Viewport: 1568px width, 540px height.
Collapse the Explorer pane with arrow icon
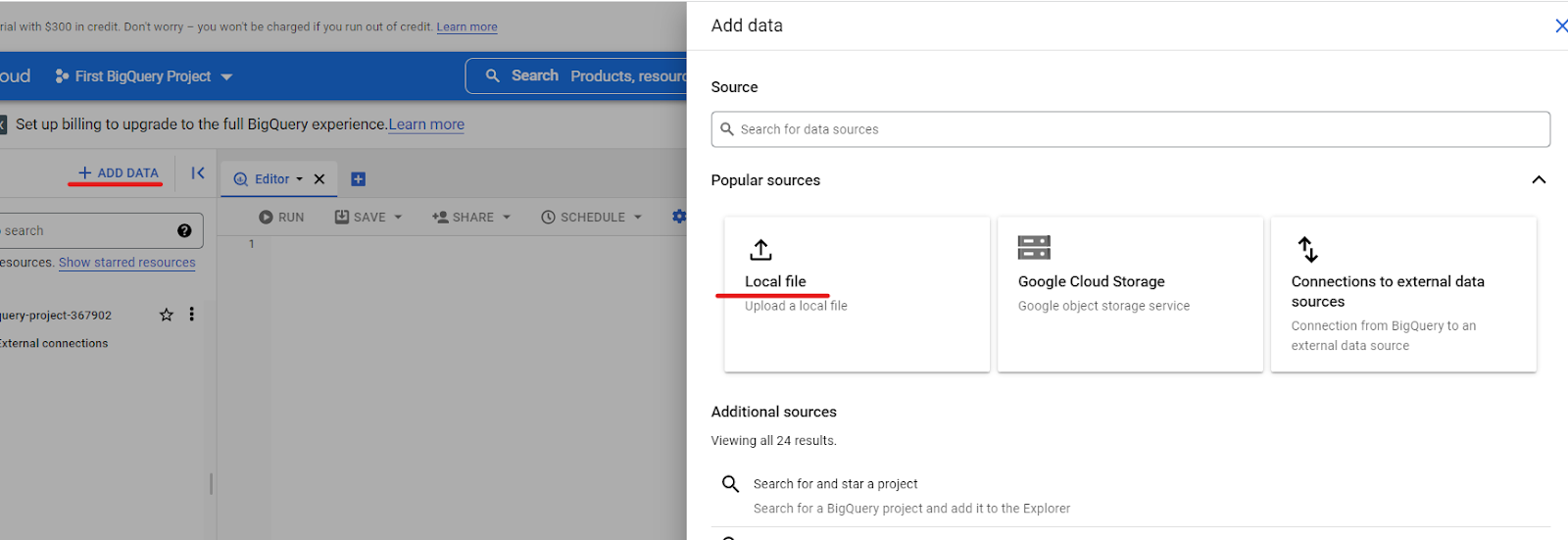point(198,173)
